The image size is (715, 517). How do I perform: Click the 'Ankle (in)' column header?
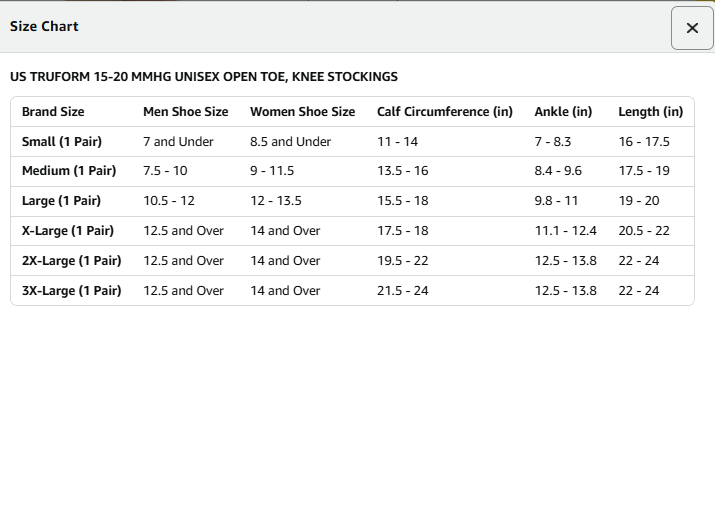(563, 112)
